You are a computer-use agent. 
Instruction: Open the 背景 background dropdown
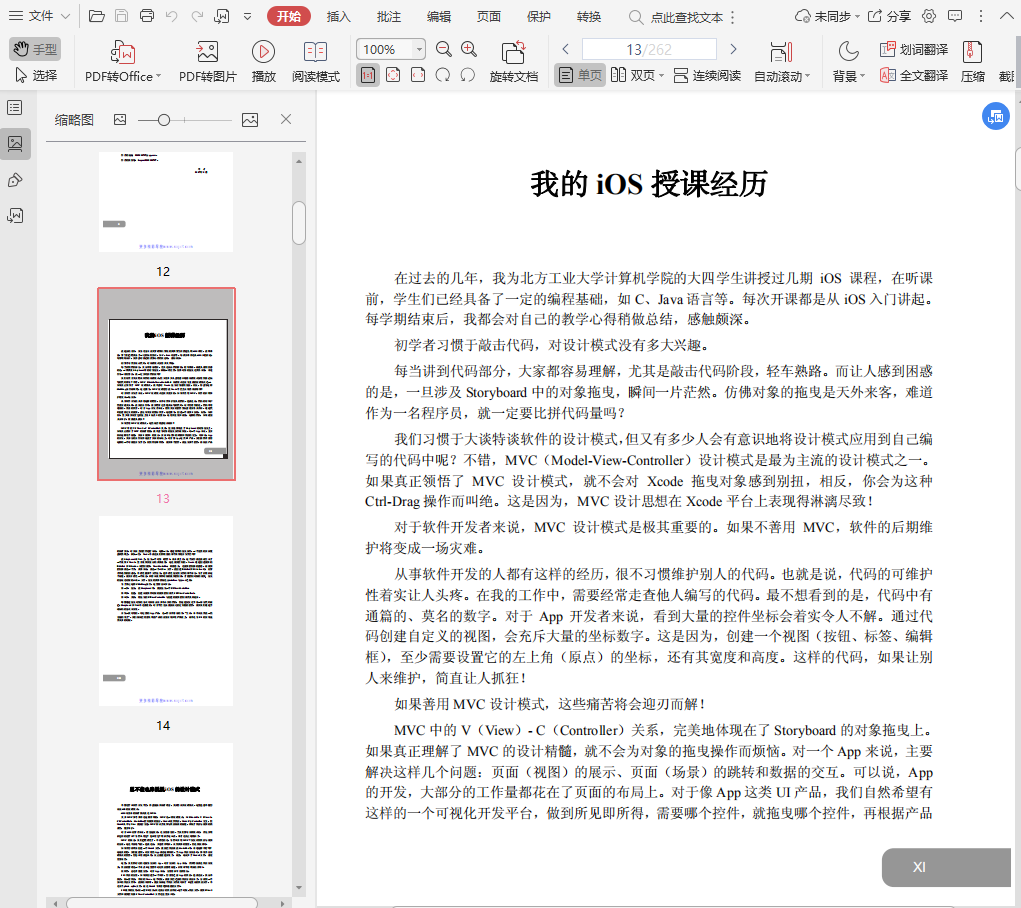point(861,76)
